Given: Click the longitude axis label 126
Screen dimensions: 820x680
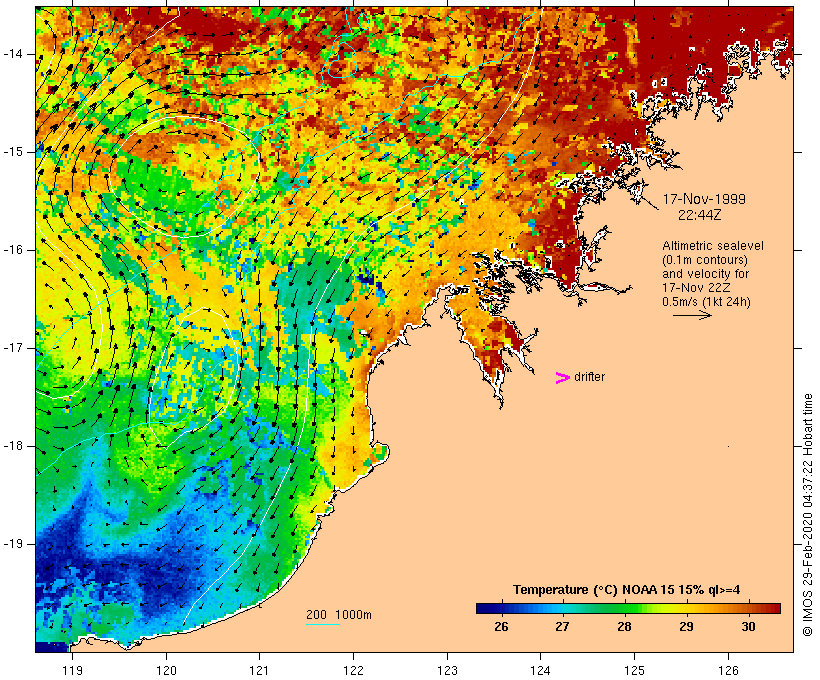Looking at the screenshot, I should pos(728,670).
